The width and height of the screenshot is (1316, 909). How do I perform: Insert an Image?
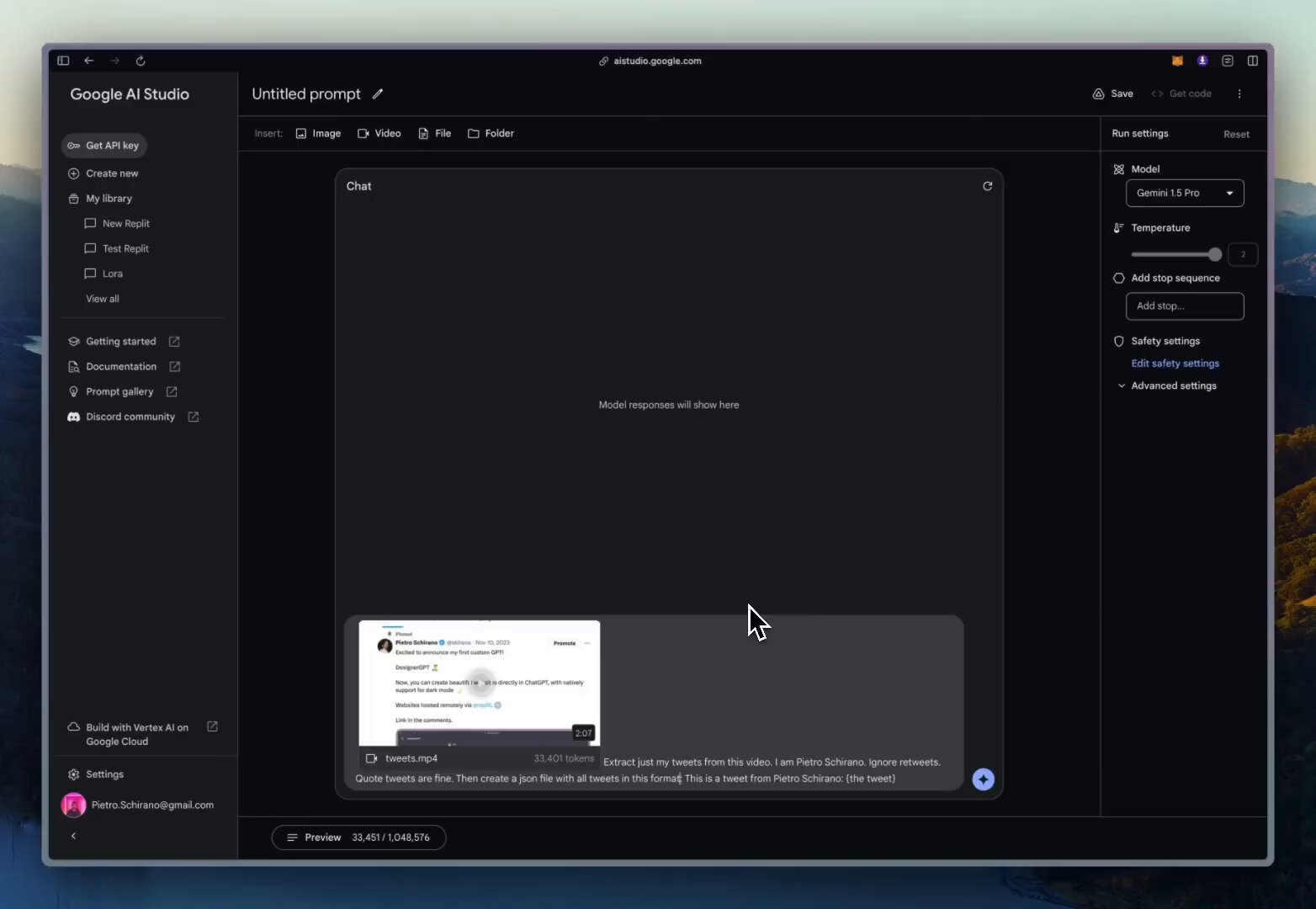coord(318,133)
